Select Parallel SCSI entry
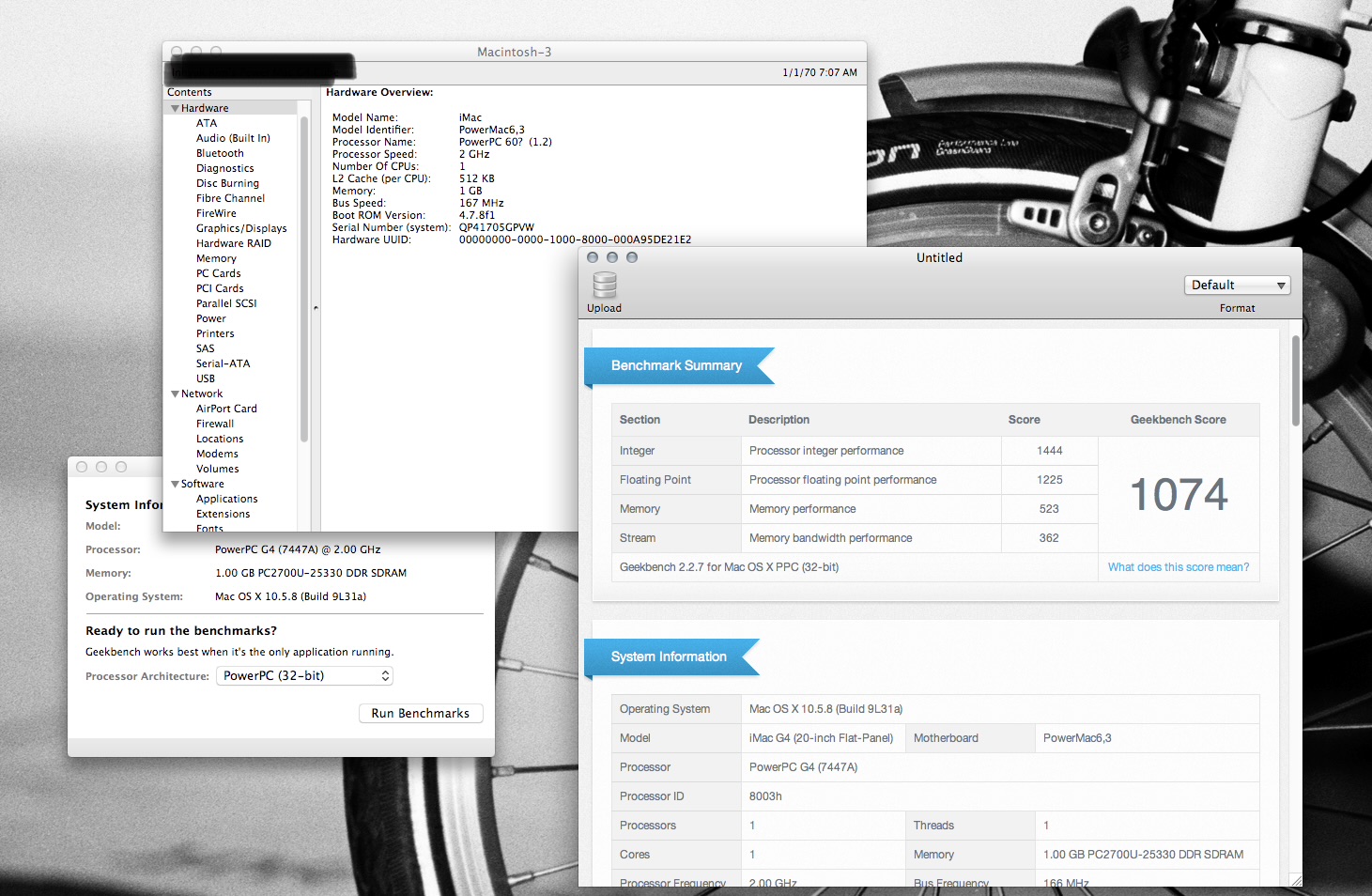The image size is (1372, 896). click(x=226, y=303)
